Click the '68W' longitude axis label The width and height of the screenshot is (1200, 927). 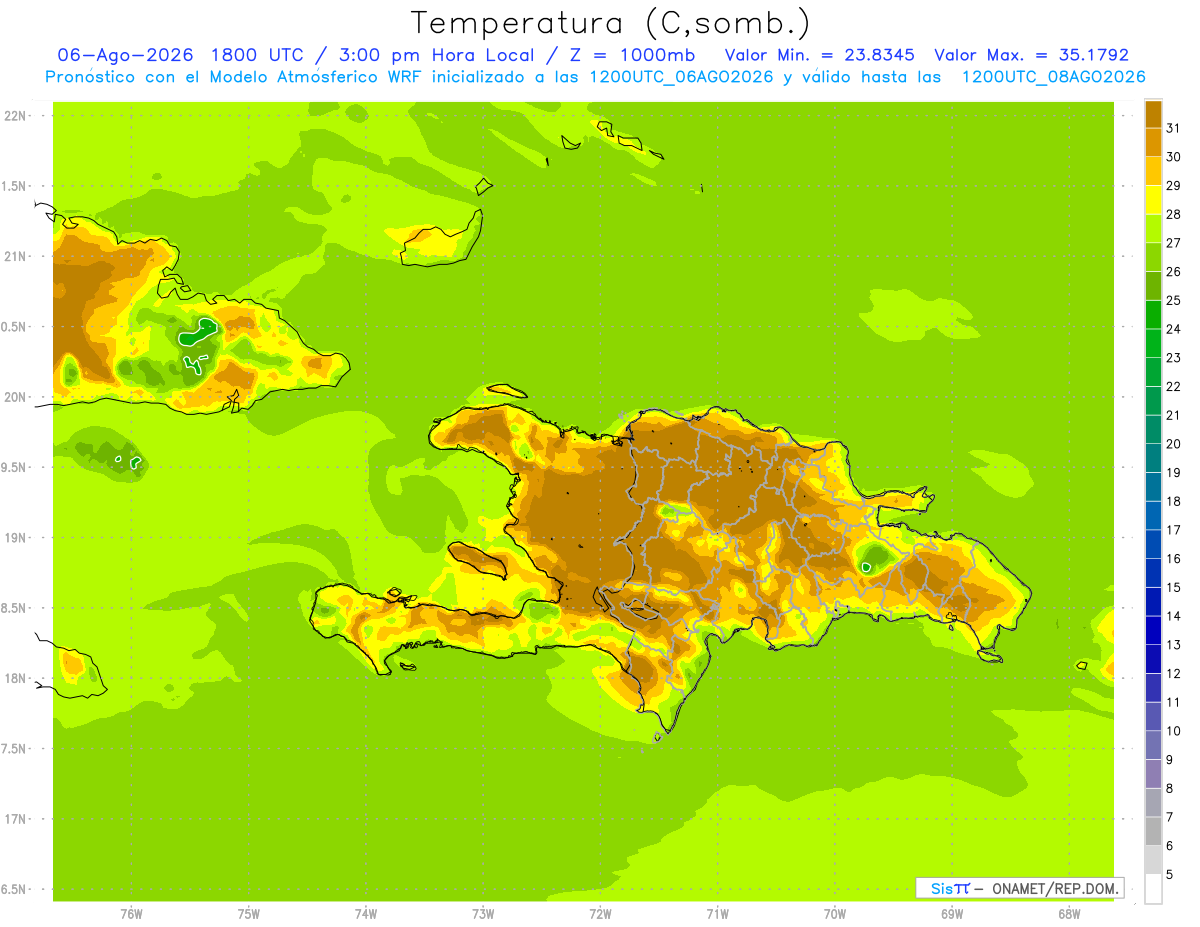coord(1069,914)
